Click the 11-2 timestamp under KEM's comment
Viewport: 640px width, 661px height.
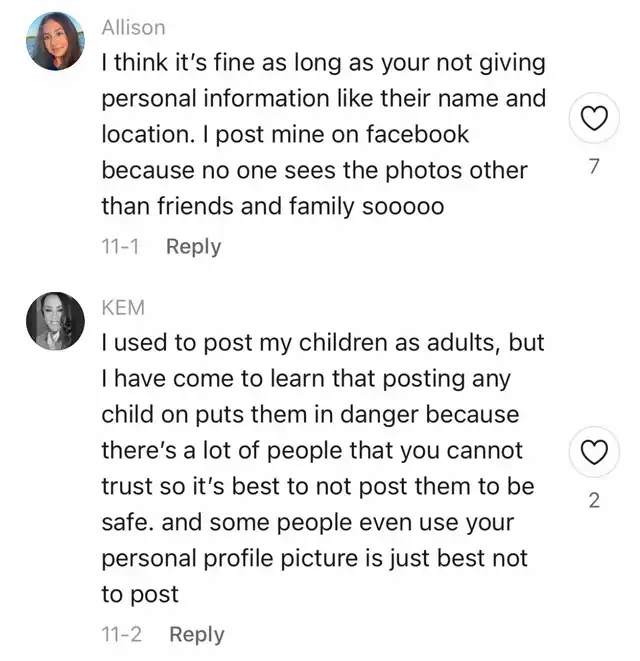121,634
